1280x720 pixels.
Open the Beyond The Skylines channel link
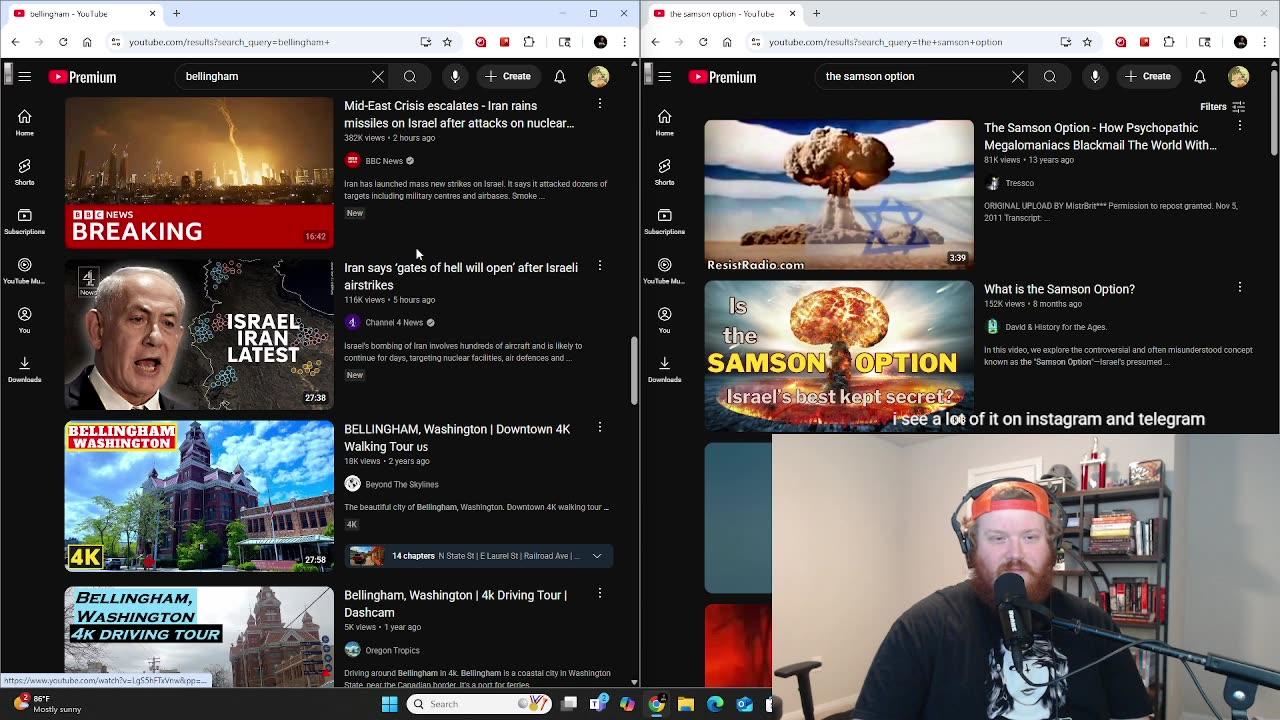(x=402, y=484)
